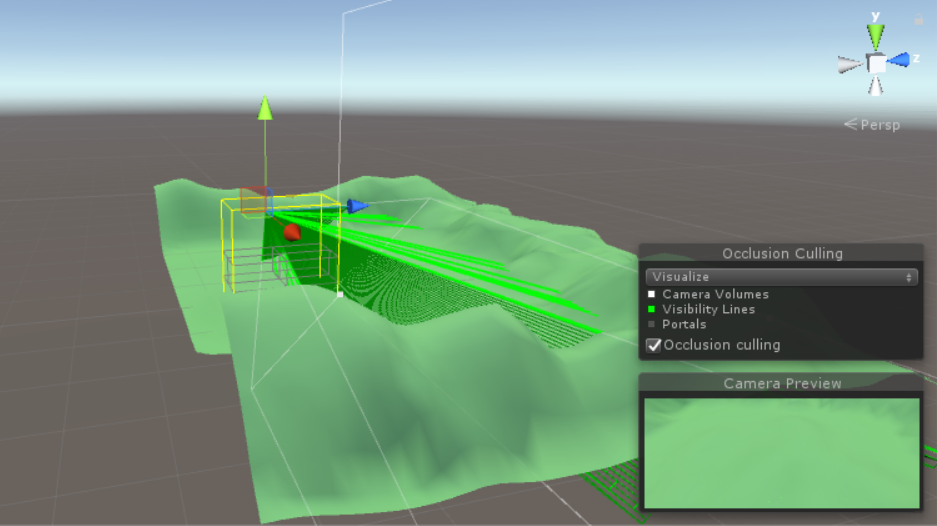Click the Occlusion Culling panel title
Viewport: 937px width, 526px height.
[782, 254]
